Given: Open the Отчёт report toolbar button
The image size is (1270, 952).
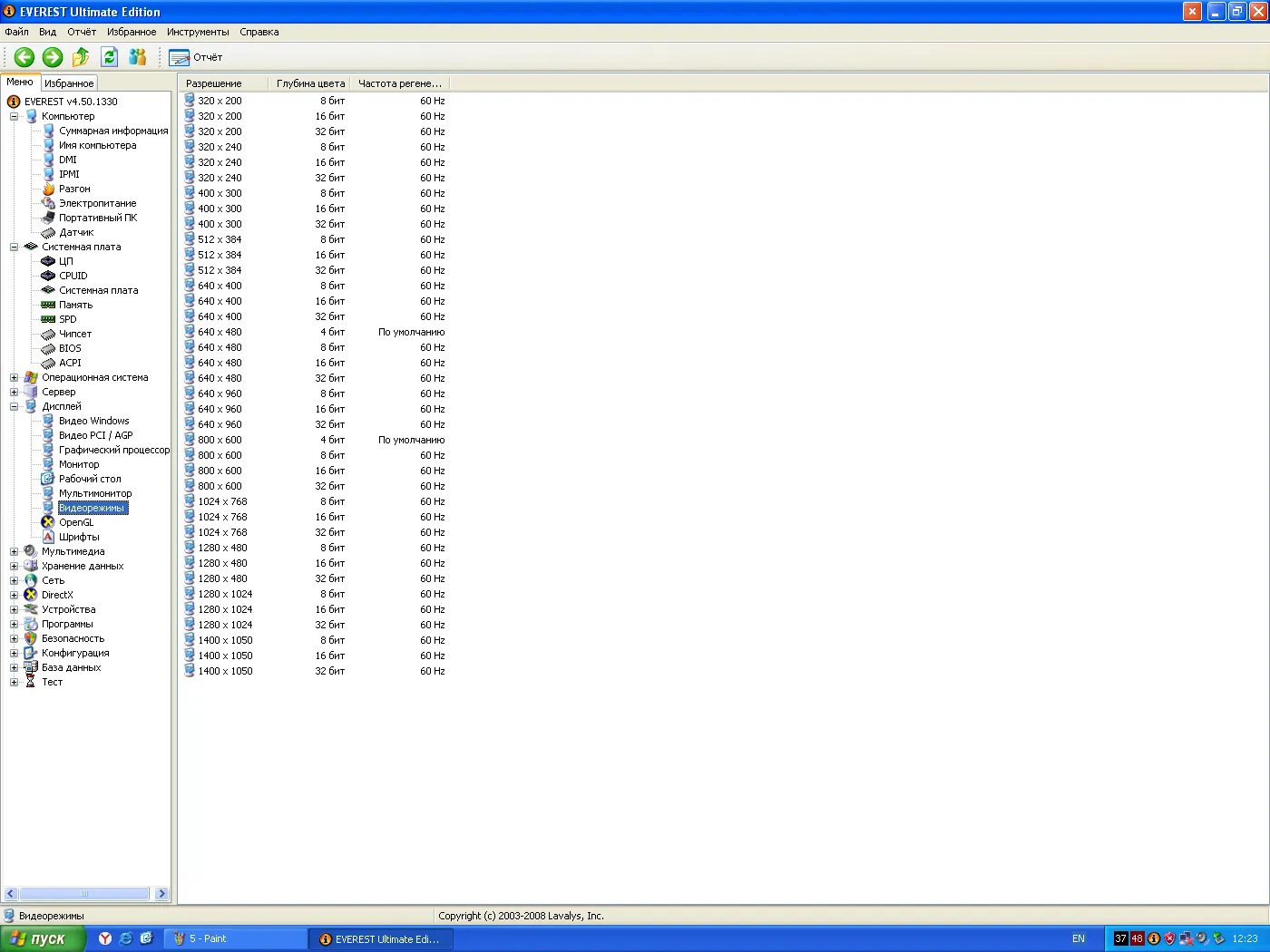Looking at the screenshot, I should click(196, 57).
